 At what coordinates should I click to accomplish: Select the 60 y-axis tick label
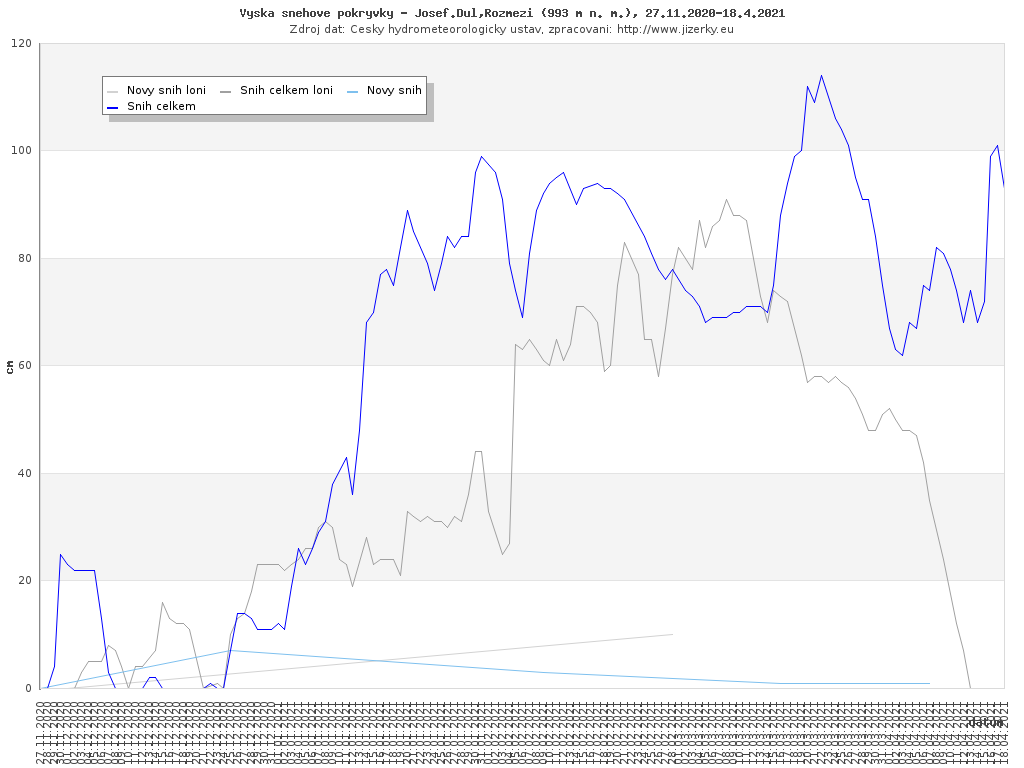tap(24, 366)
